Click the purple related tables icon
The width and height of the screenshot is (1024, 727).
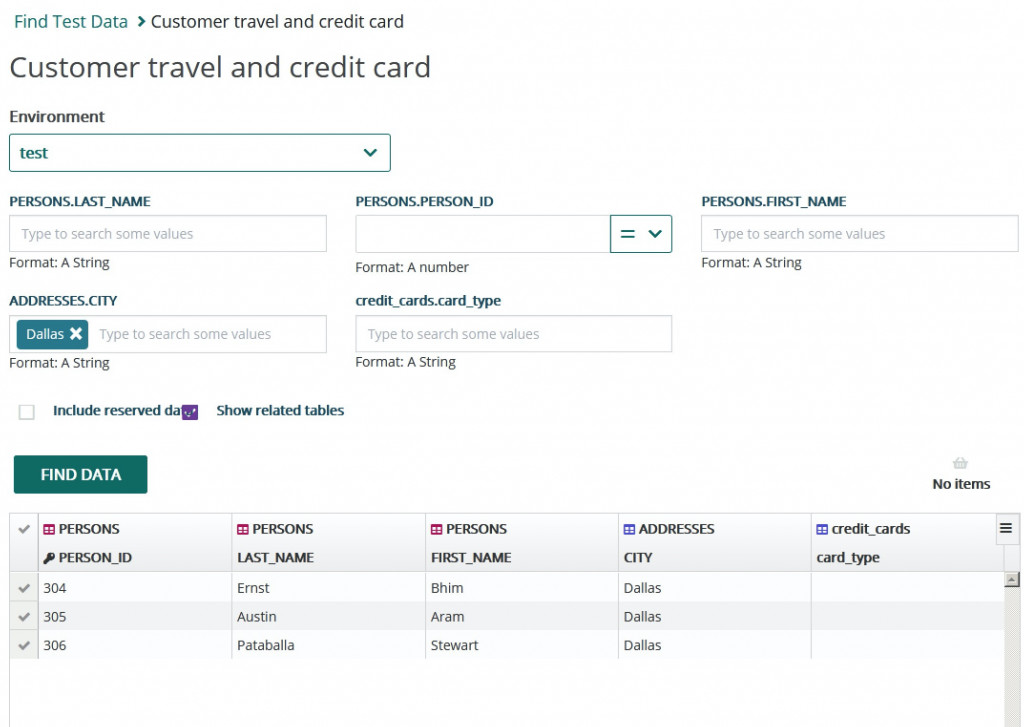(190, 412)
